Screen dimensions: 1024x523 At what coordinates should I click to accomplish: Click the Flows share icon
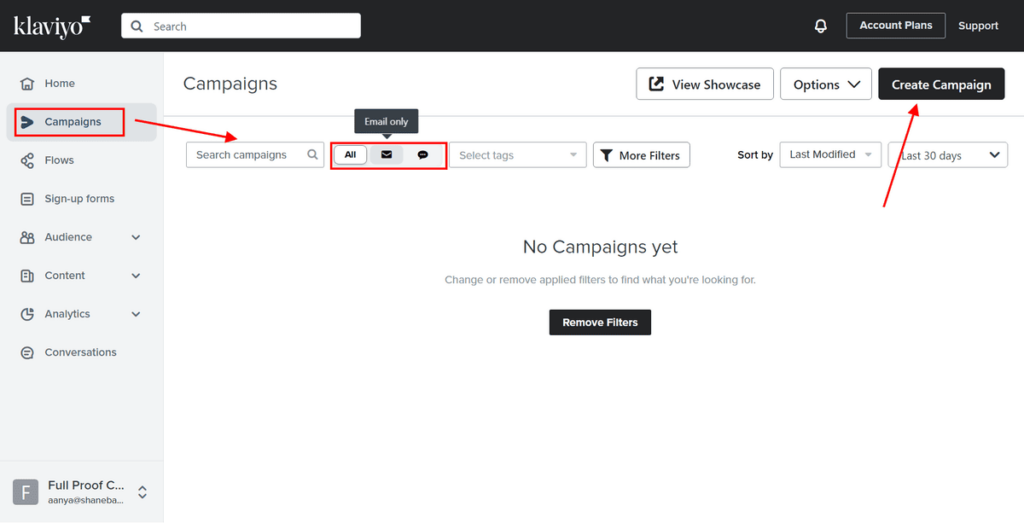pos(27,161)
